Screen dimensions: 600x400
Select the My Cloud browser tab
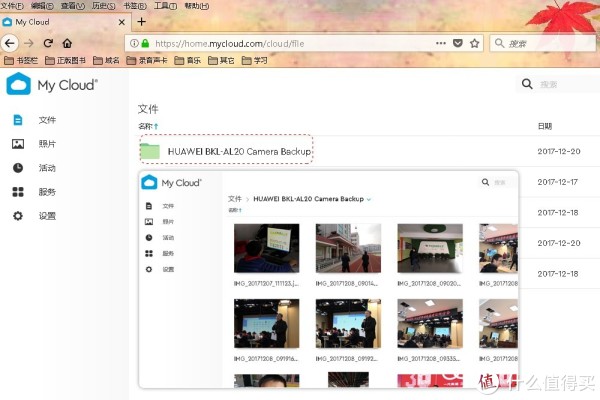(65, 22)
